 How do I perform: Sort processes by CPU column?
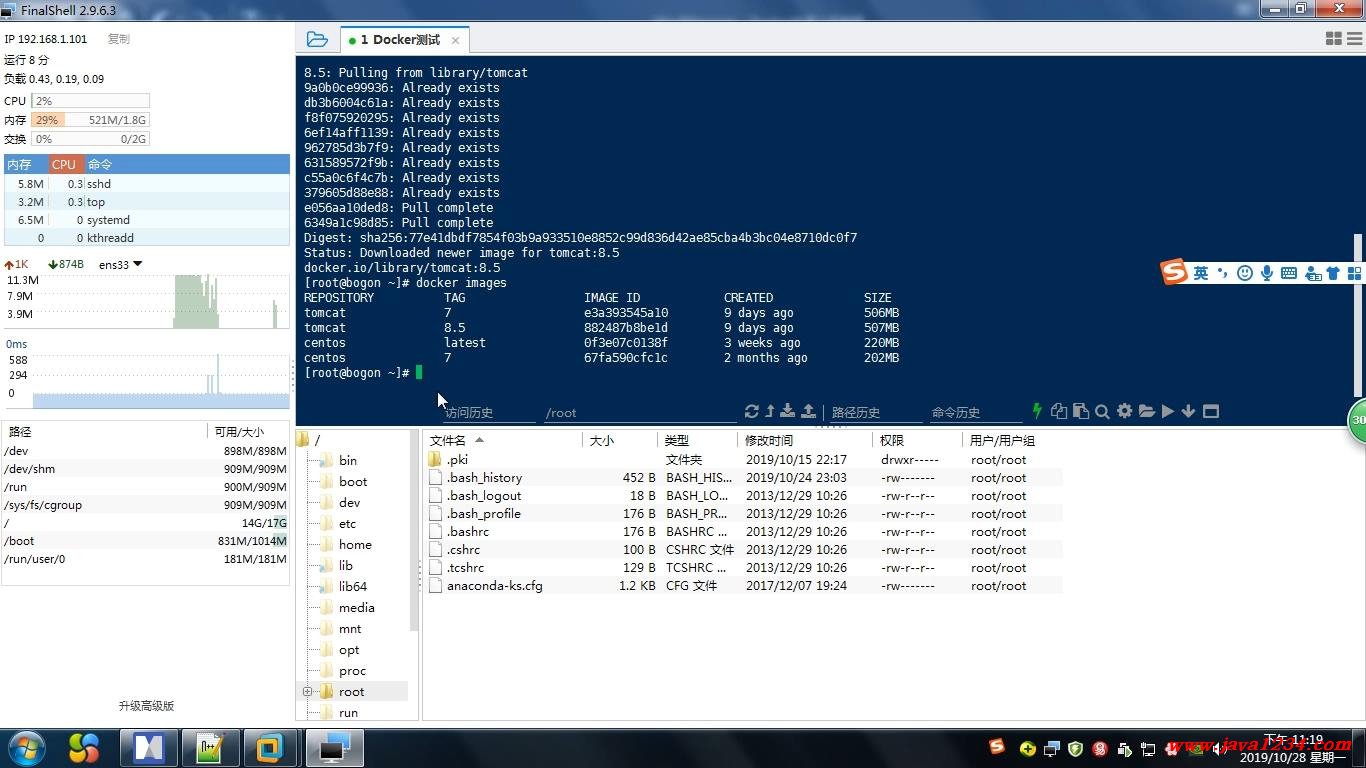coord(64,164)
